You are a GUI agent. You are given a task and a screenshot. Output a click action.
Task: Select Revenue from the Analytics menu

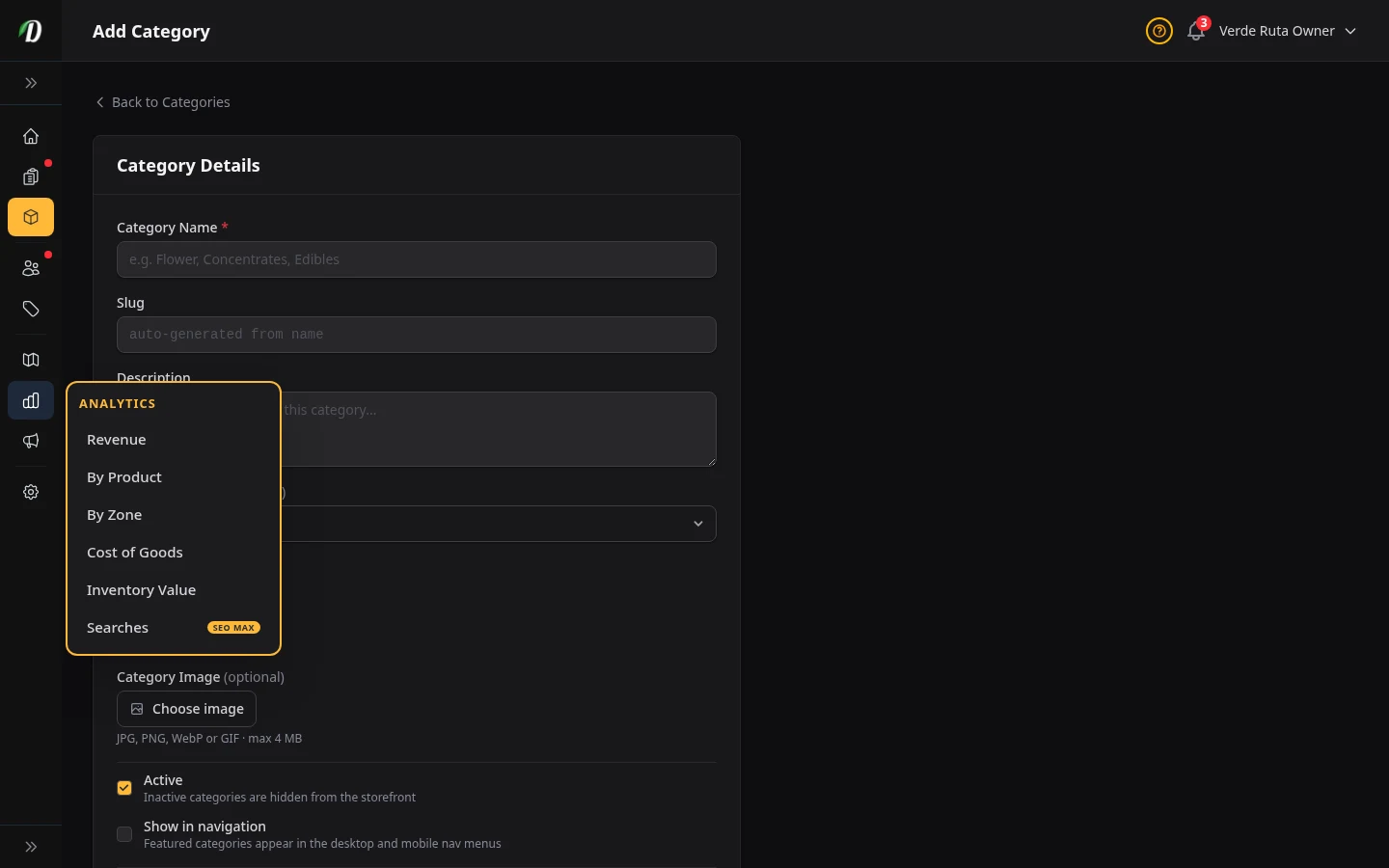pos(116,440)
